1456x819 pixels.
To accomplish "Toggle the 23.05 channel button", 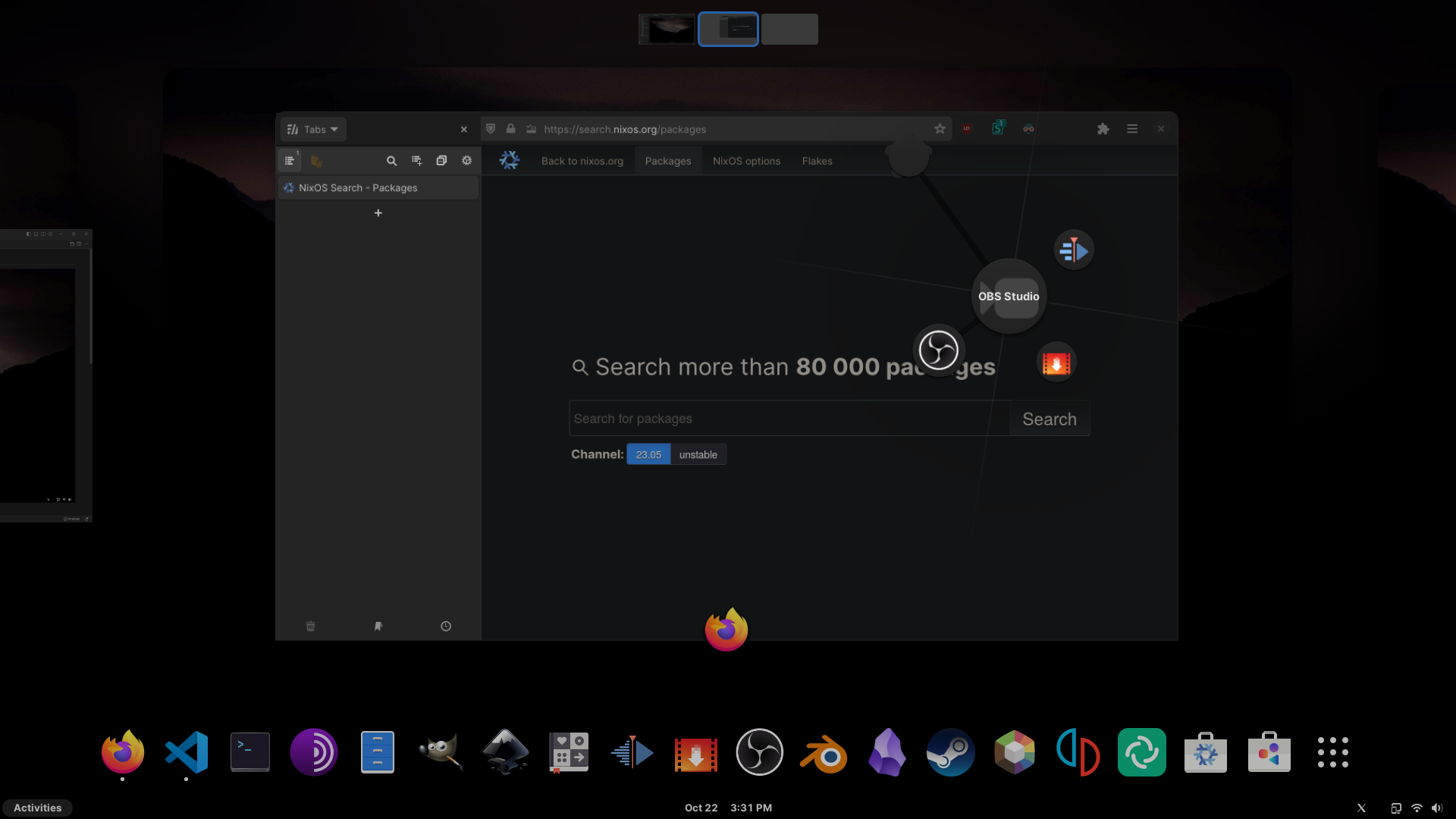I will [x=648, y=454].
